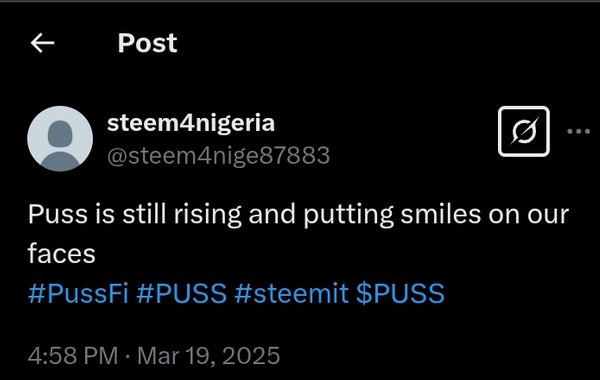Click the default profile avatar
The image size is (600, 380).
pos(60,139)
